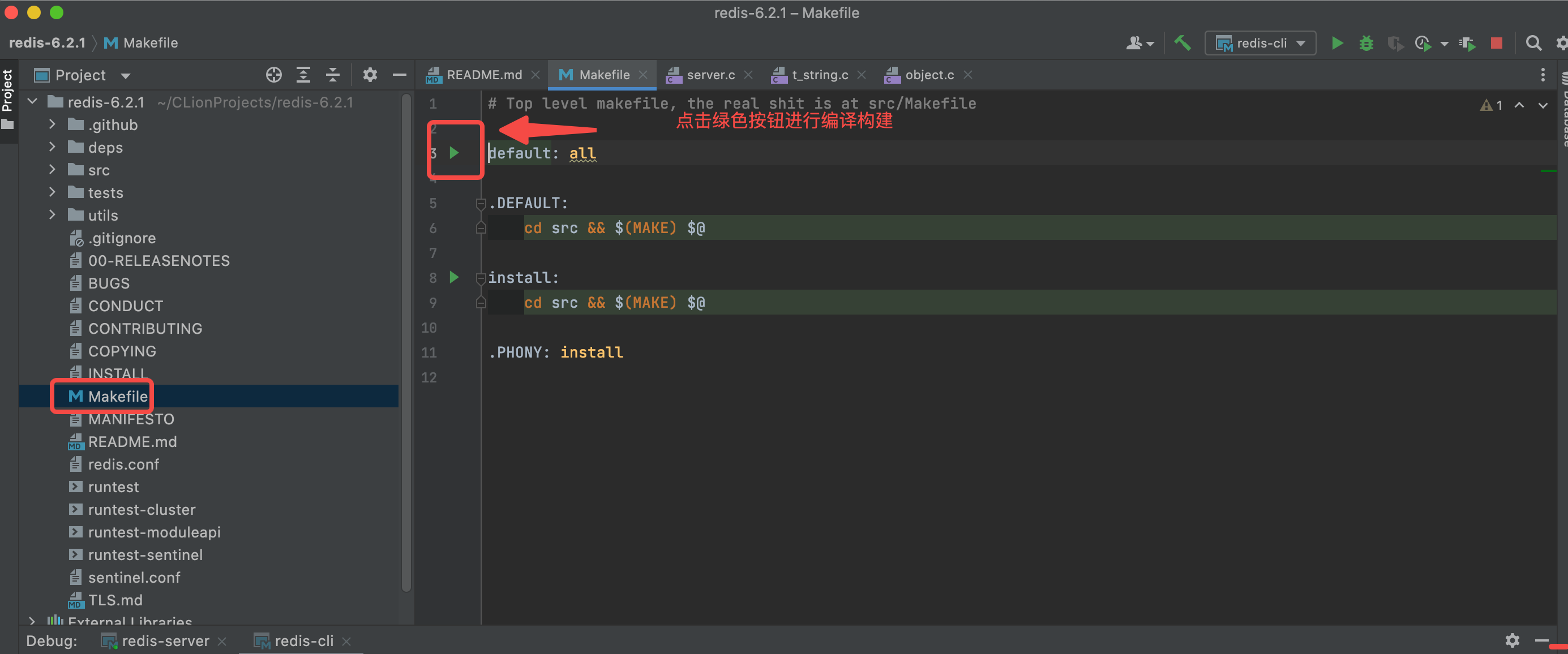Close the t_string.c tab
The width and height of the screenshot is (1568, 654).
[x=862, y=75]
